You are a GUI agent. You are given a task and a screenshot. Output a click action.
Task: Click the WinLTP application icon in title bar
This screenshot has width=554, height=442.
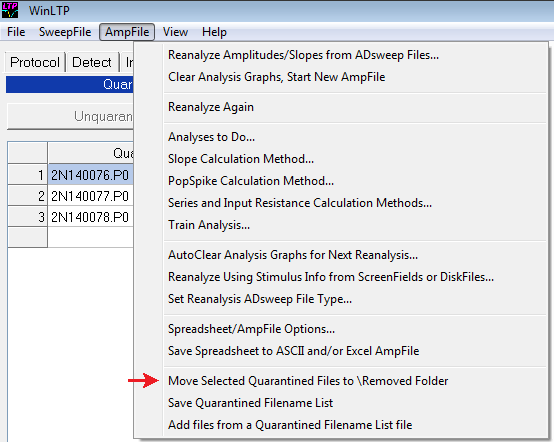[x=10, y=10]
